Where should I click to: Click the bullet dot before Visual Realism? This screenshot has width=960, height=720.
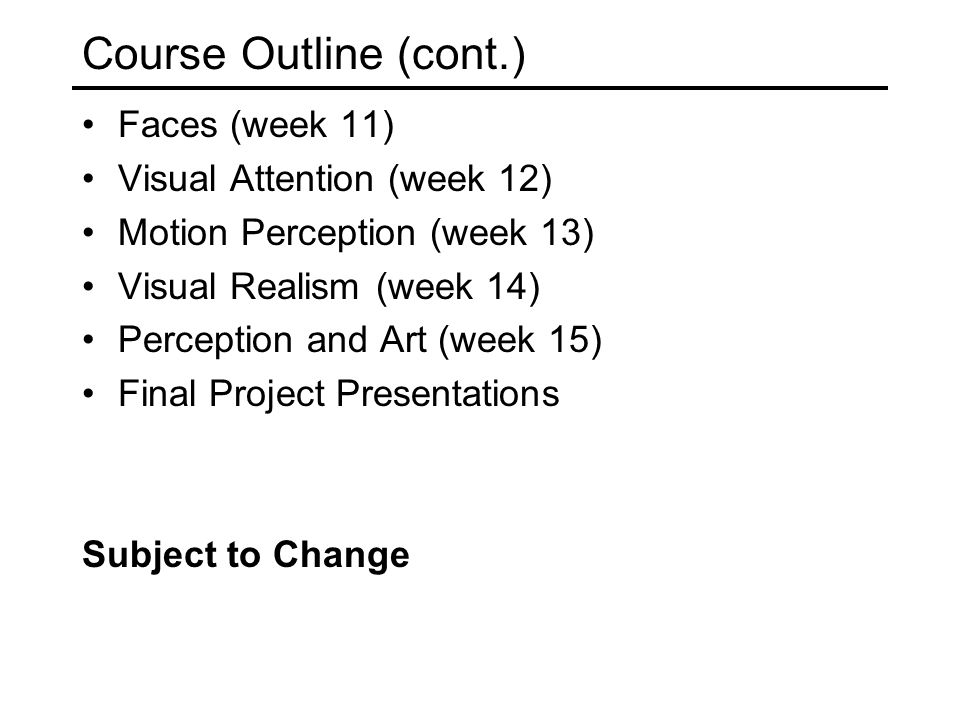click(89, 287)
